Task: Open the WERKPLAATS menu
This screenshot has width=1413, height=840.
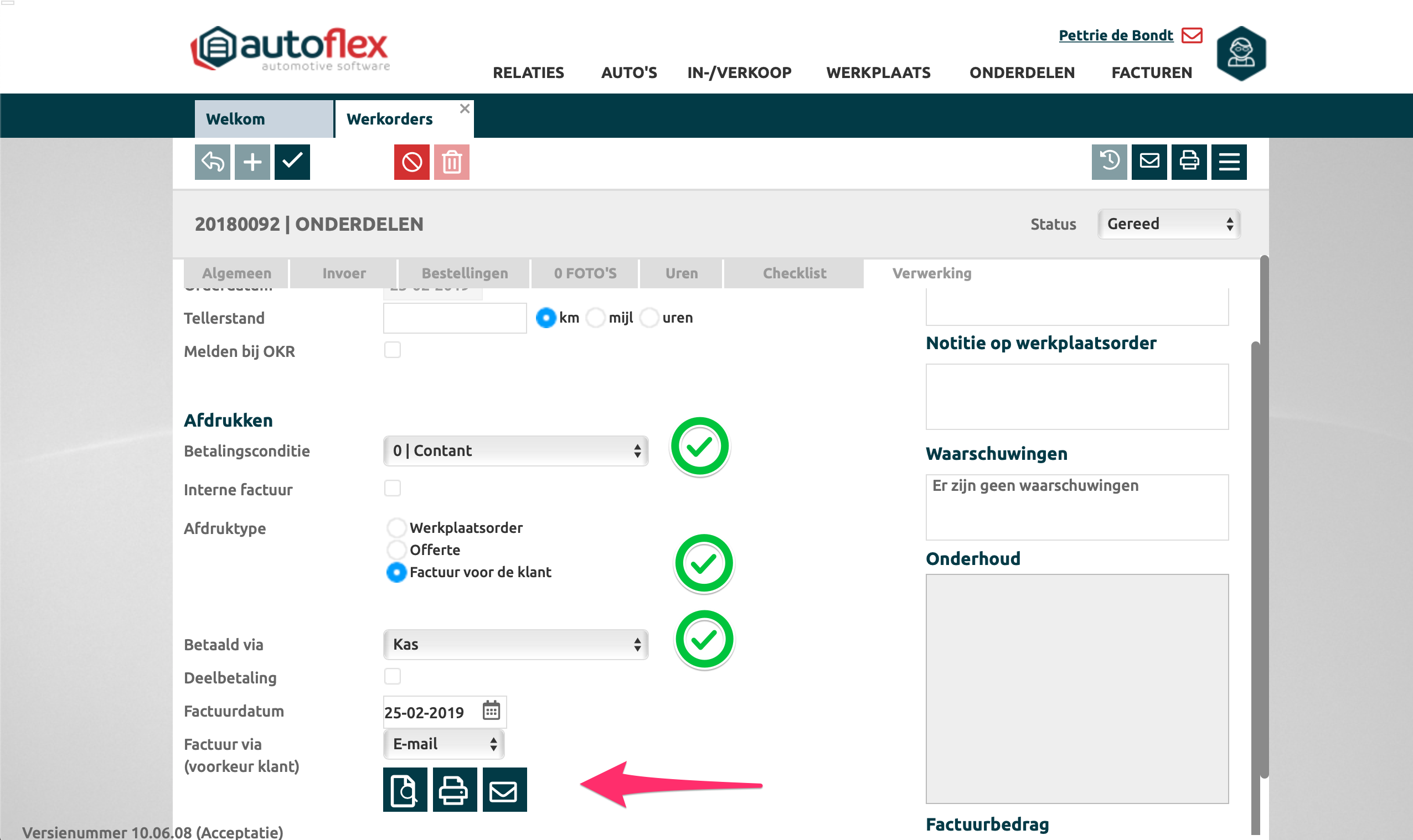Action: (x=878, y=72)
